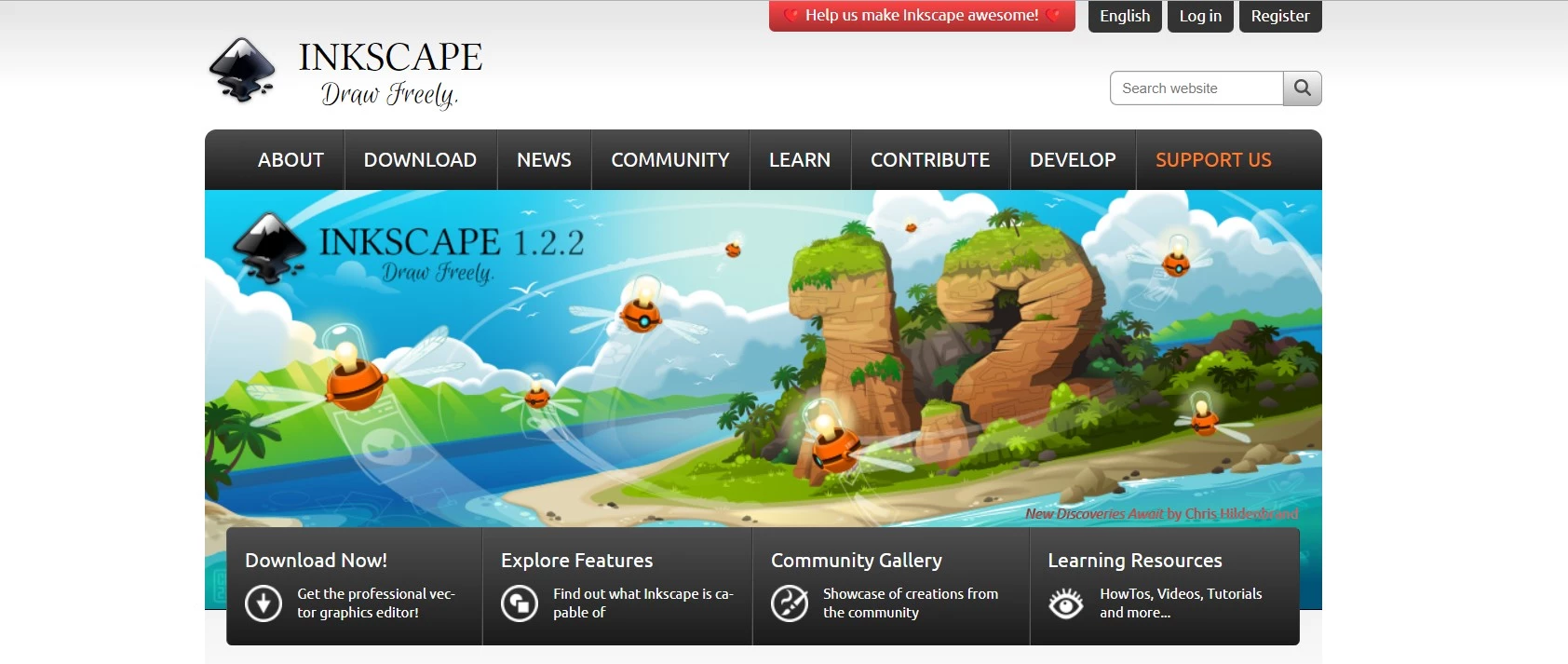Click the download arrow circle icon
Screen dimensions: 1568x664
pyautogui.click(x=264, y=603)
